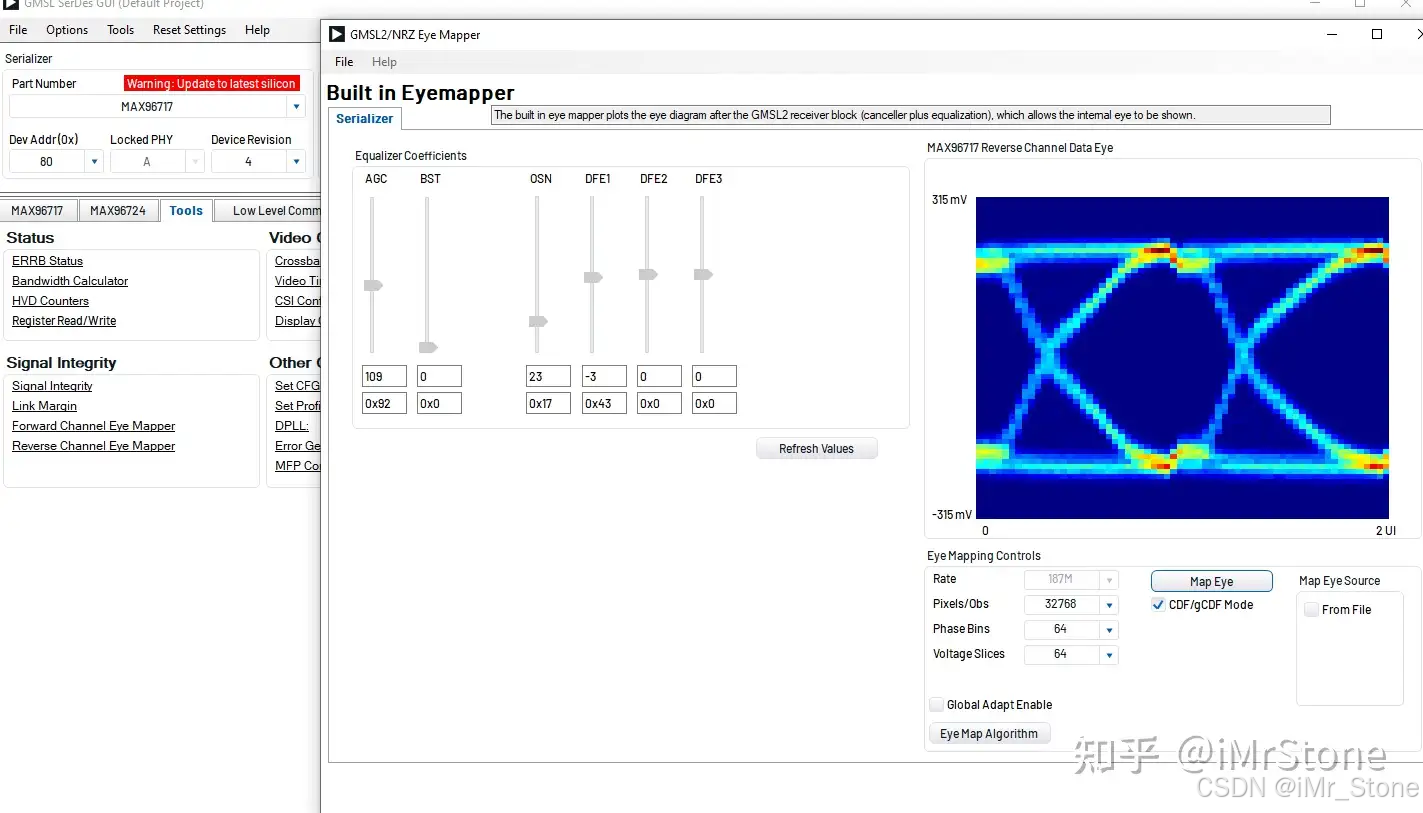1423x813 pixels.
Task: Open the Phase Bins dropdown
Action: point(1109,630)
